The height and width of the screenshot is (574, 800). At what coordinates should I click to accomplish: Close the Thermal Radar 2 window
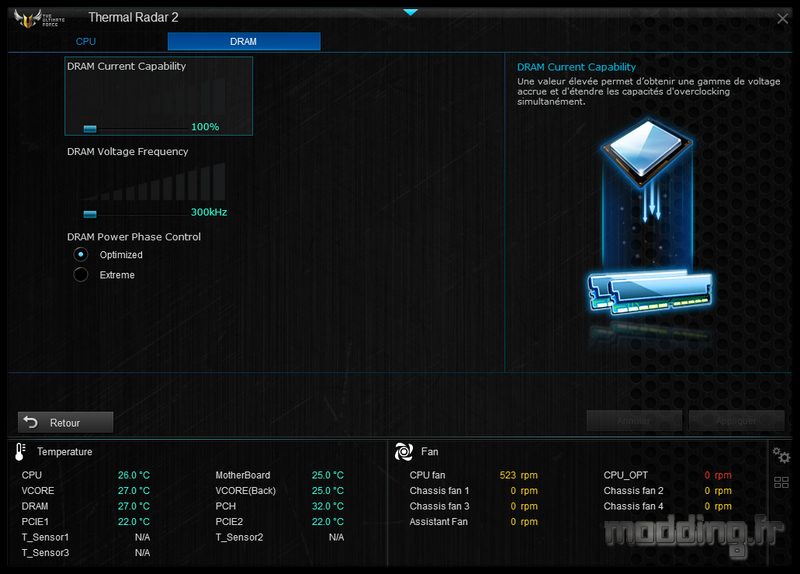[782, 19]
